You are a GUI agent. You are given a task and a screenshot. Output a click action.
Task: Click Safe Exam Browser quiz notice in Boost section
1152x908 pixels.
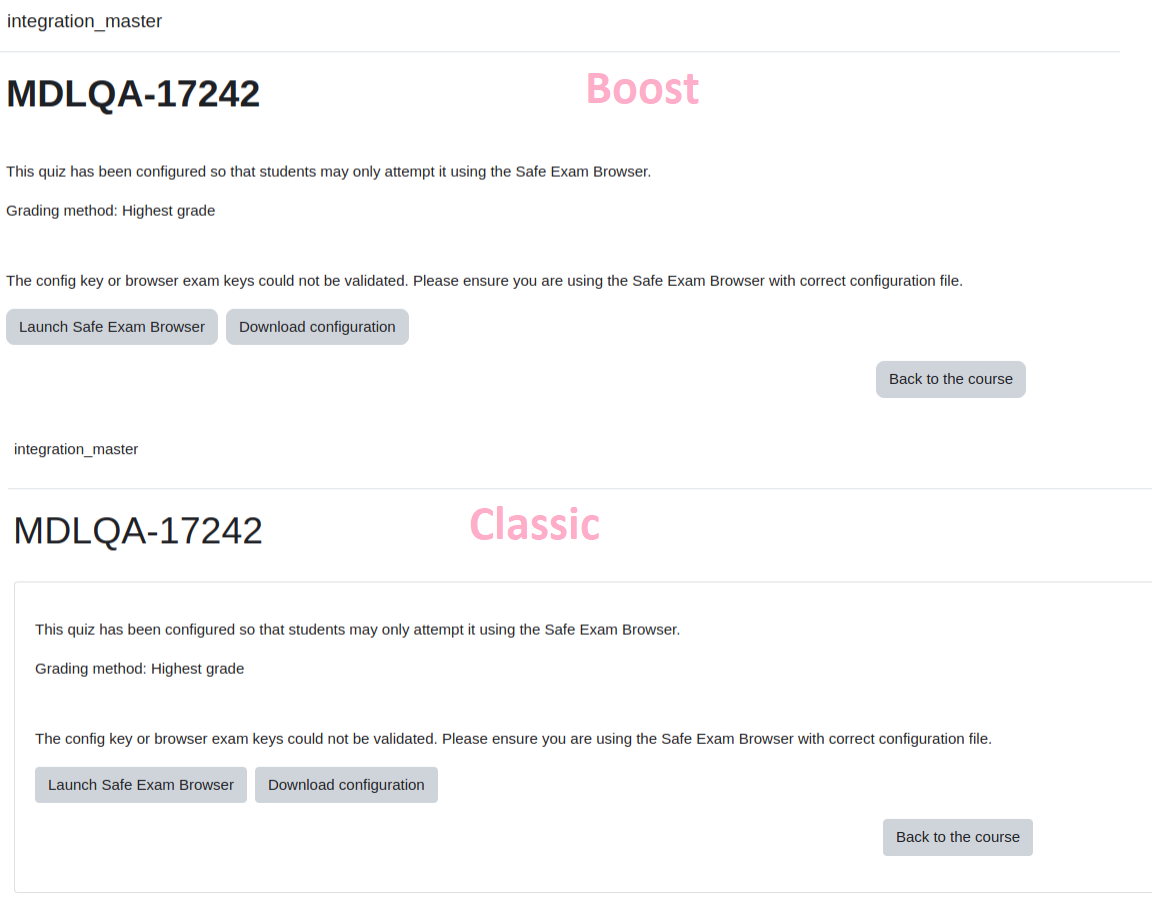(328, 172)
